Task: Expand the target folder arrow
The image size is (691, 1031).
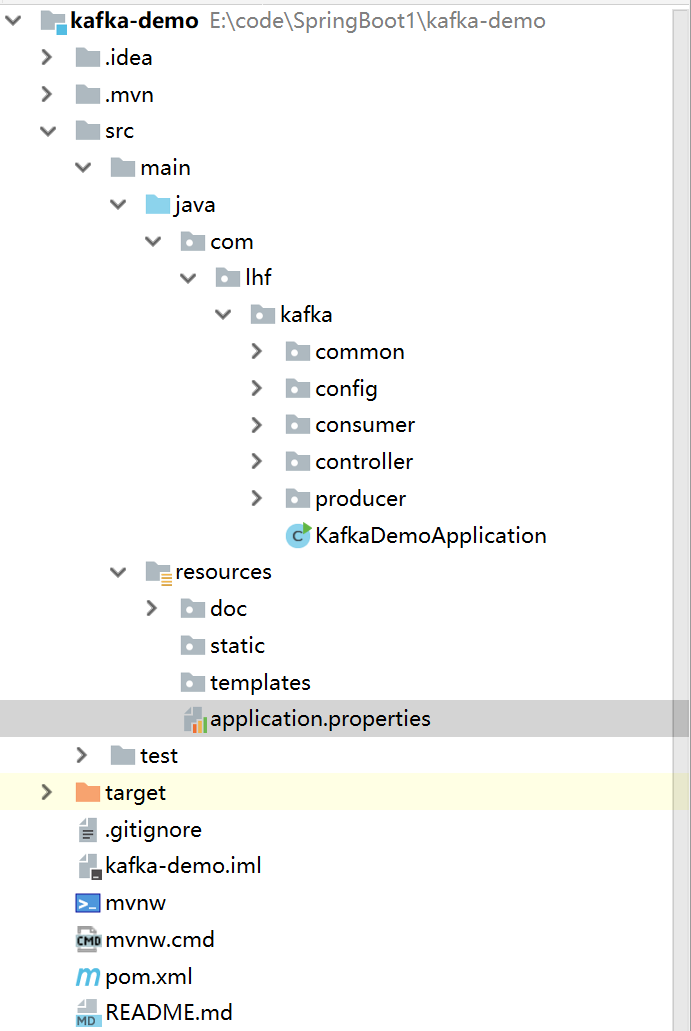Action: (x=47, y=792)
